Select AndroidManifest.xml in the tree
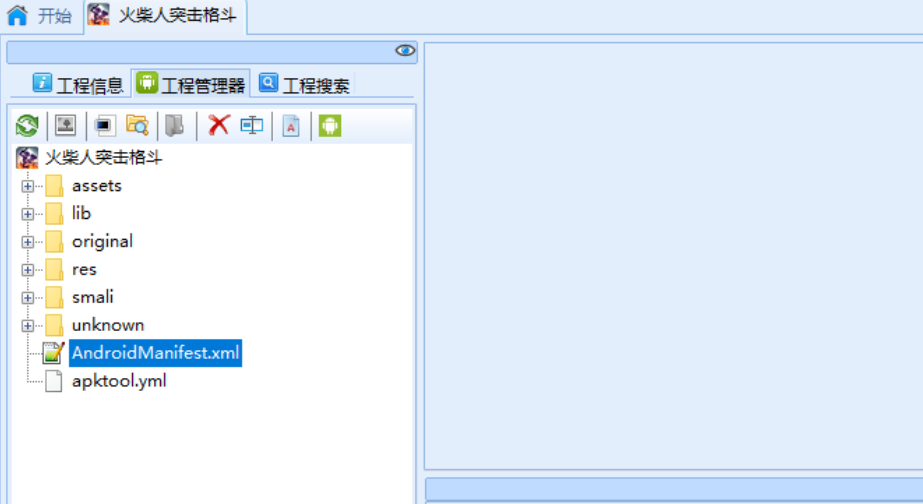 (x=155, y=353)
